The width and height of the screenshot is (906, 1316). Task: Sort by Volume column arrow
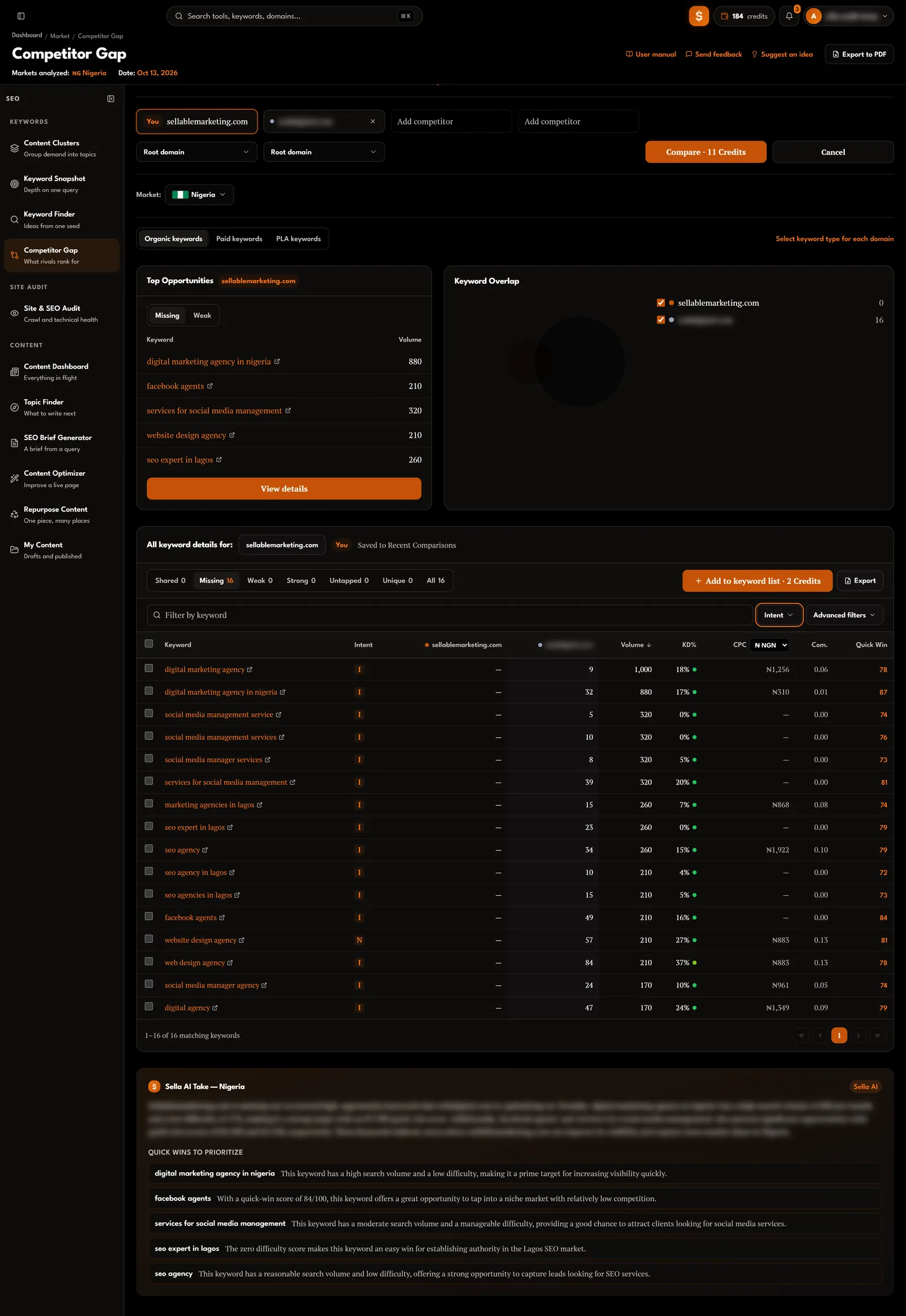pyautogui.click(x=649, y=645)
